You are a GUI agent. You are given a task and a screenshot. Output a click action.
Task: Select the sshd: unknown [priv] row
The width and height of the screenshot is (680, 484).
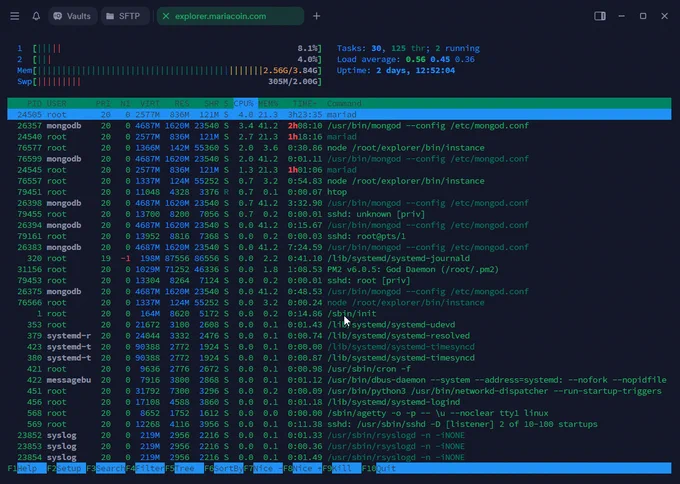point(339,214)
